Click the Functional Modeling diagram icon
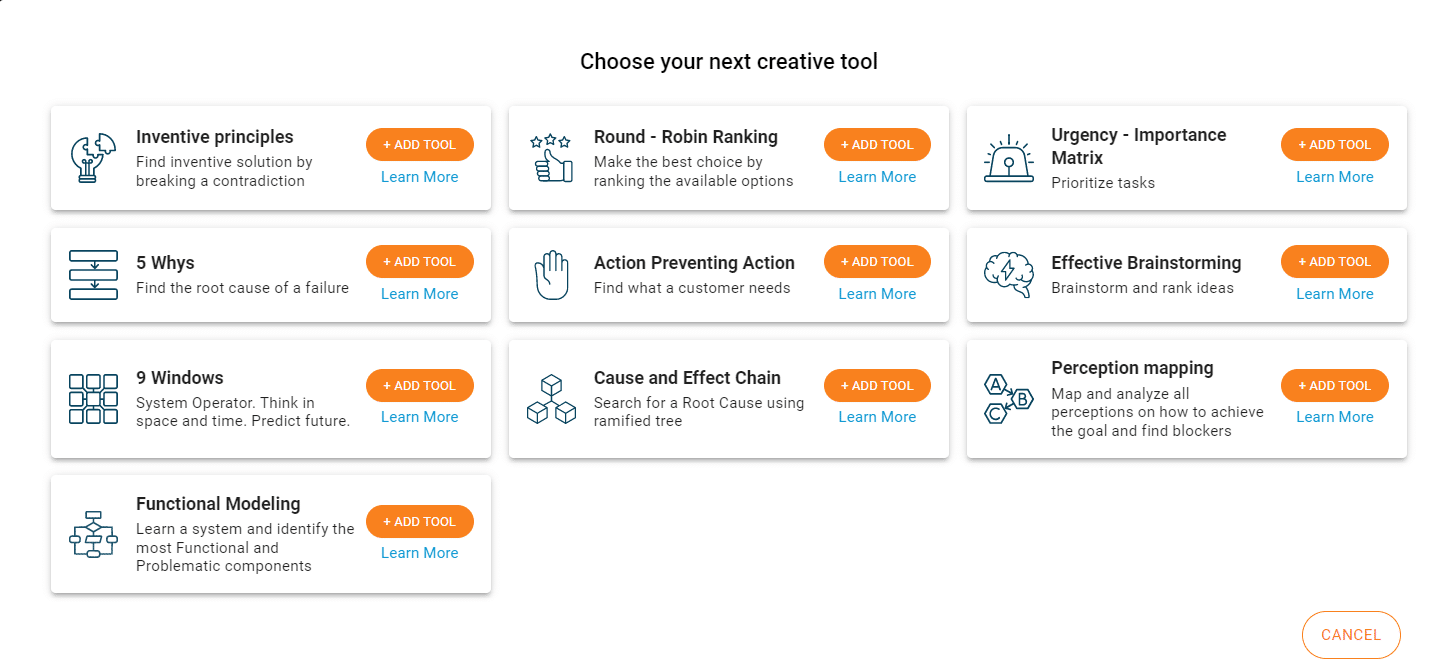Image resolution: width=1450 pixels, height=666 pixels. [93, 534]
